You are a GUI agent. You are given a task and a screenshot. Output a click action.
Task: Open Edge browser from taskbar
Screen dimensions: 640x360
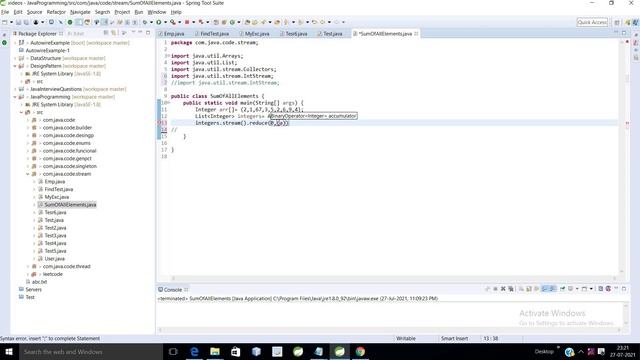(194, 351)
